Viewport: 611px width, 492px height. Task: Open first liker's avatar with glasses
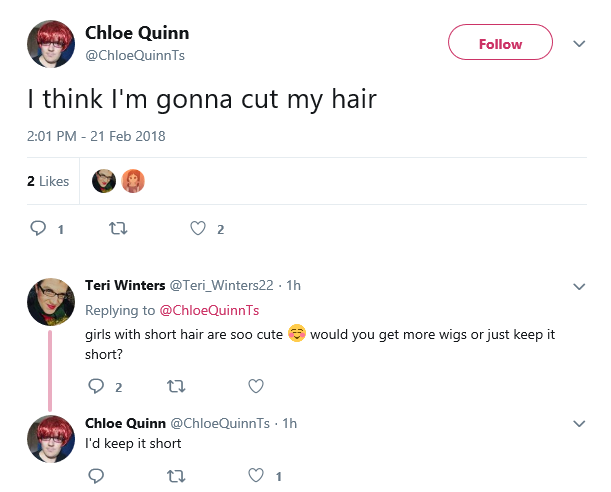pos(104,181)
